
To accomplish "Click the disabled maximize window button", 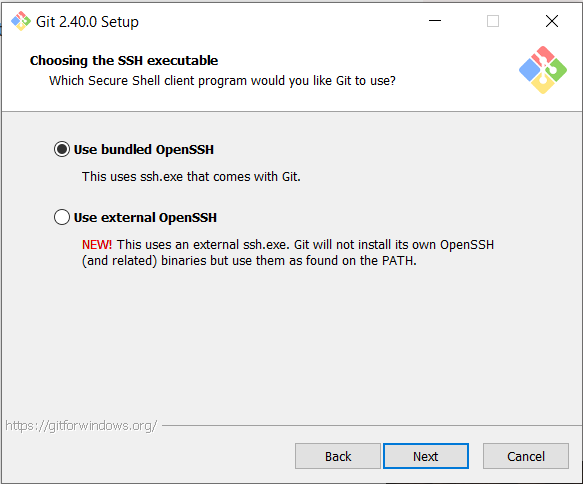I will pos(493,21).
